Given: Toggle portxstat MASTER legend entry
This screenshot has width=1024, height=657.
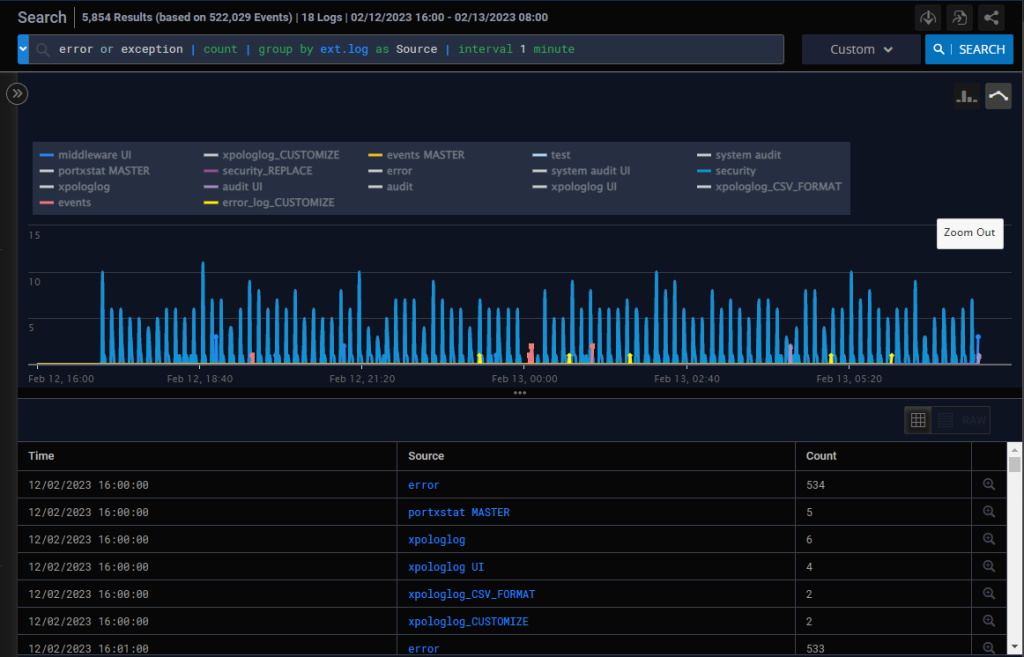Looking at the screenshot, I should pyautogui.click(x=95, y=170).
